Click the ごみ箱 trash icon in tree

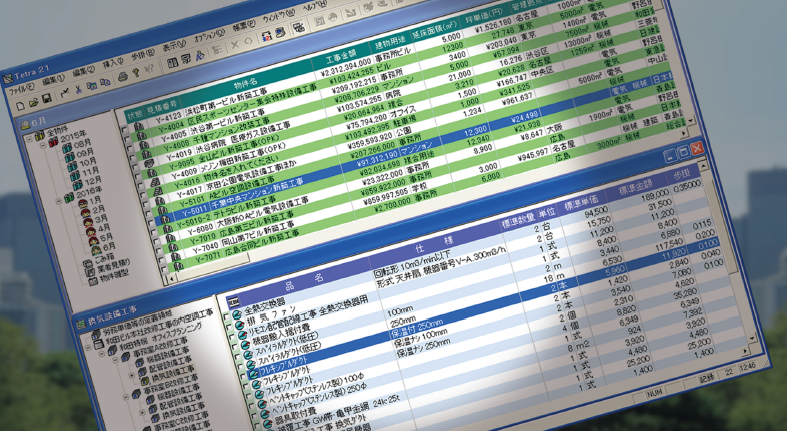[86, 264]
